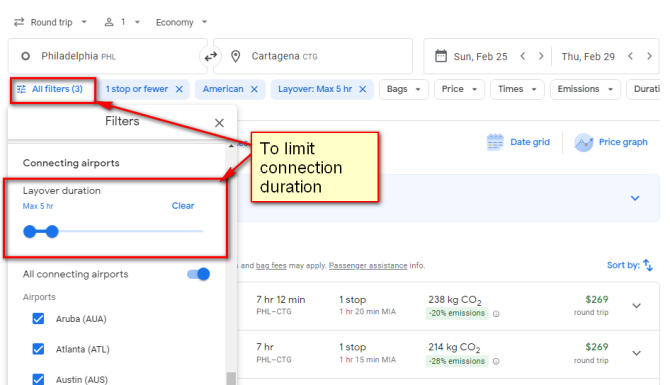This screenshot has height=385, width=670.
Task: Open the Price graph
Action: pyautogui.click(x=611, y=142)
